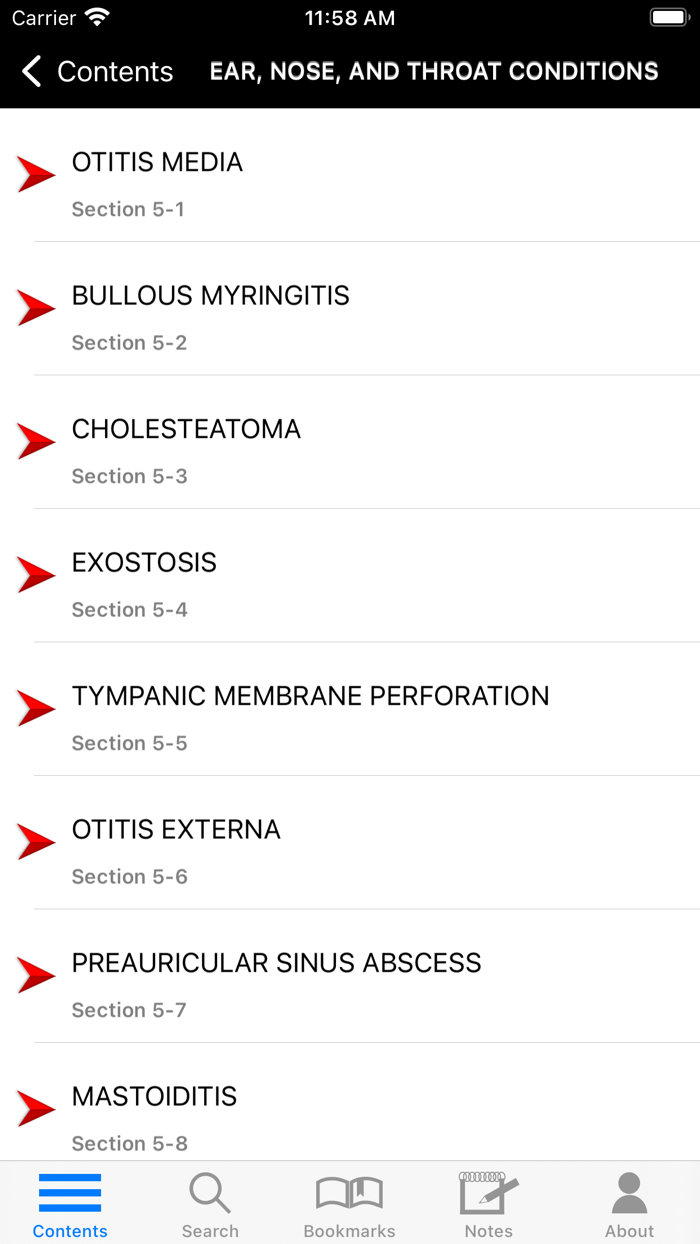This screenshot has height=1244, width=700.
Task: Tap the Contents back chevron
Action: pos(29,71)
